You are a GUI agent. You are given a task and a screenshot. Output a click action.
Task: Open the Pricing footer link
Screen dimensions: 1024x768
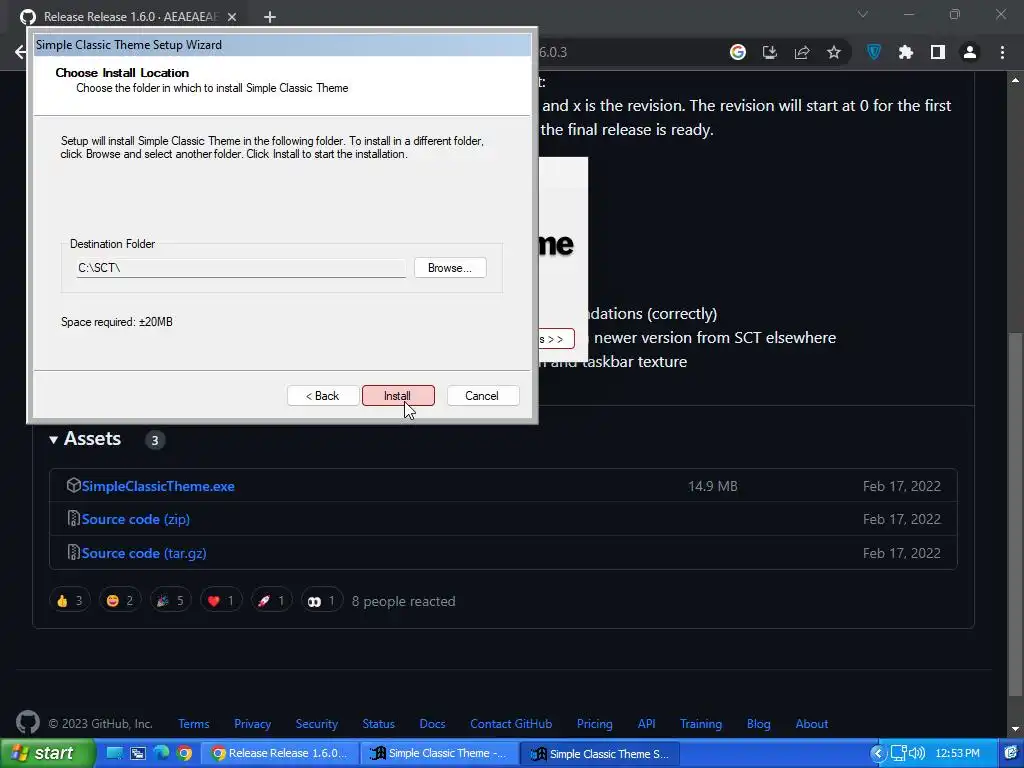point(594,724)
